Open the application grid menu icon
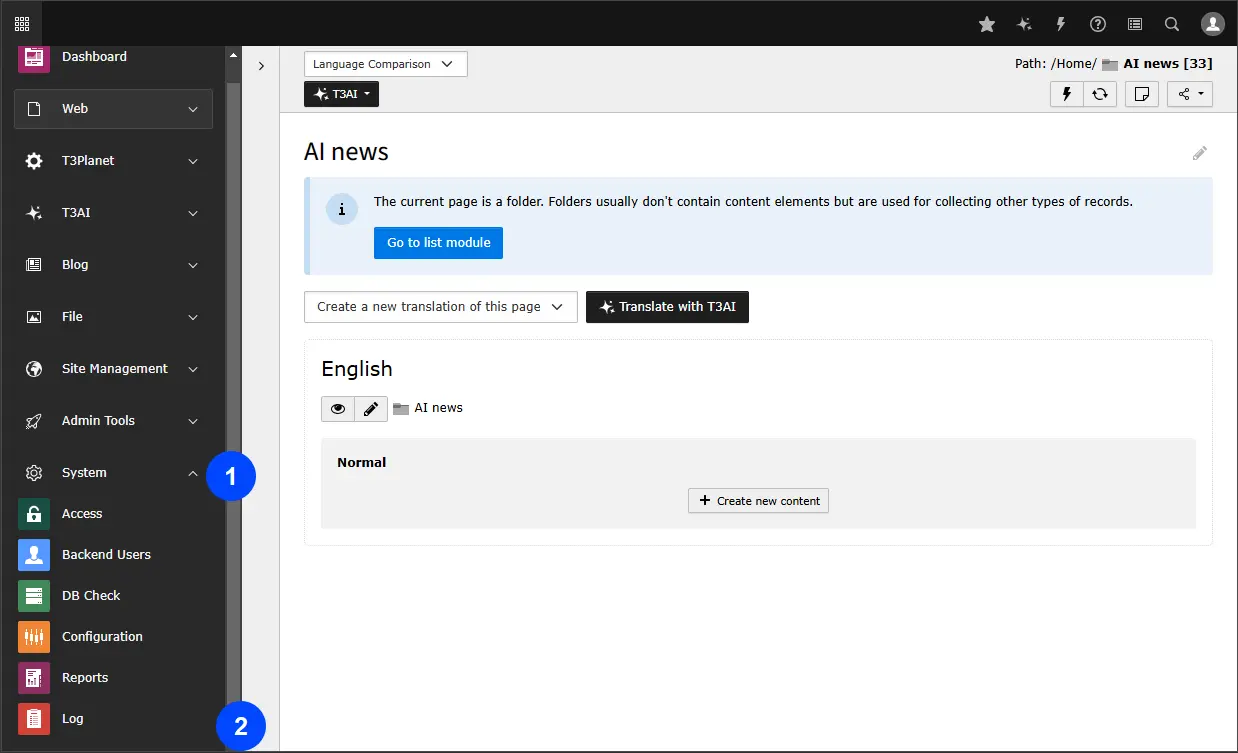Image resolution: width=1238 pixels, height=753 pixels. pos(22,24)
